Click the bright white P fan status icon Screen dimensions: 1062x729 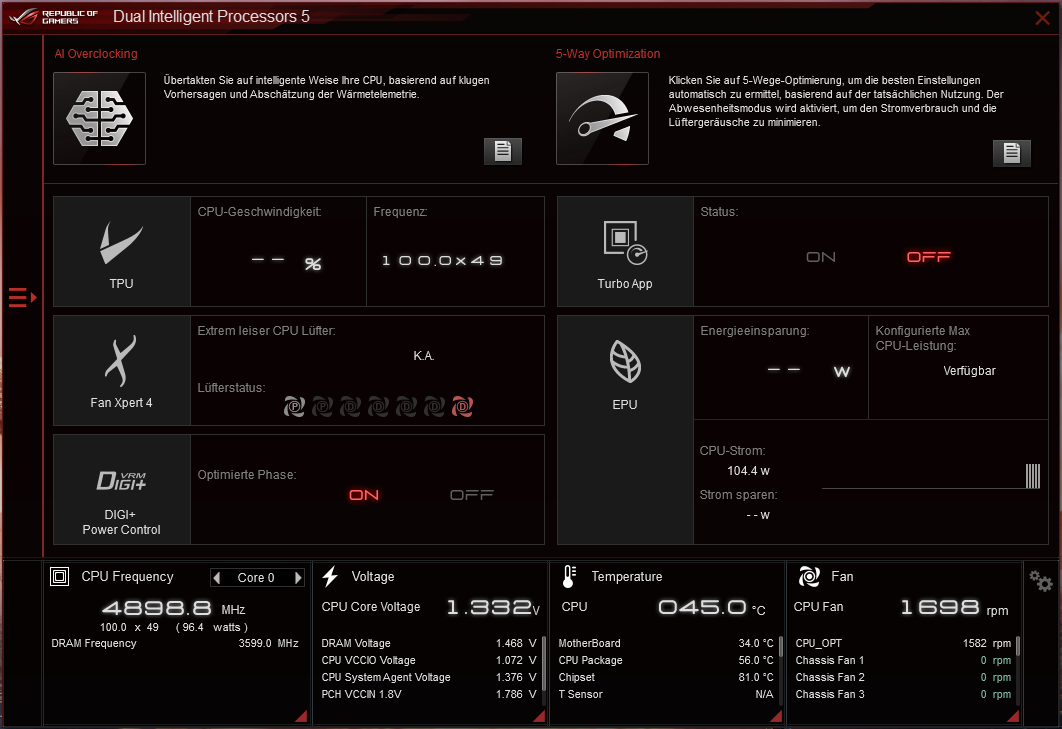click(294, 407)
